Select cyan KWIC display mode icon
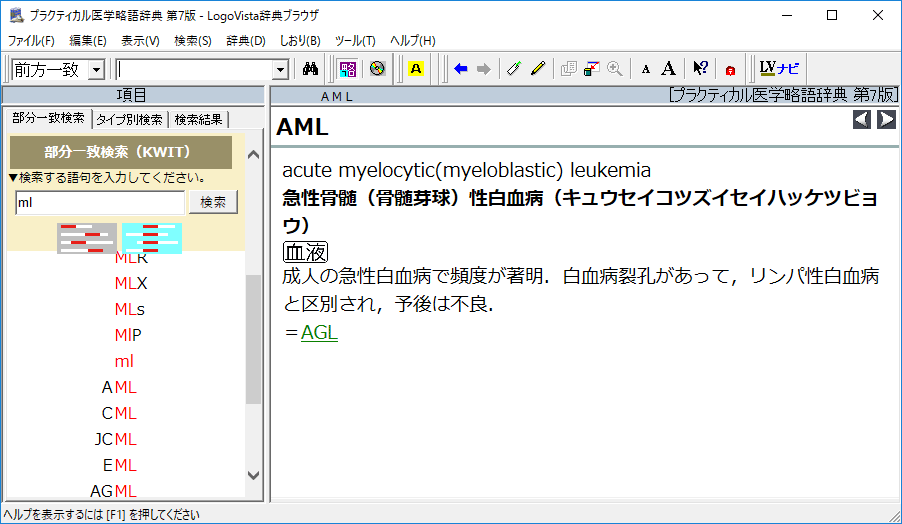 coord(152,238)
